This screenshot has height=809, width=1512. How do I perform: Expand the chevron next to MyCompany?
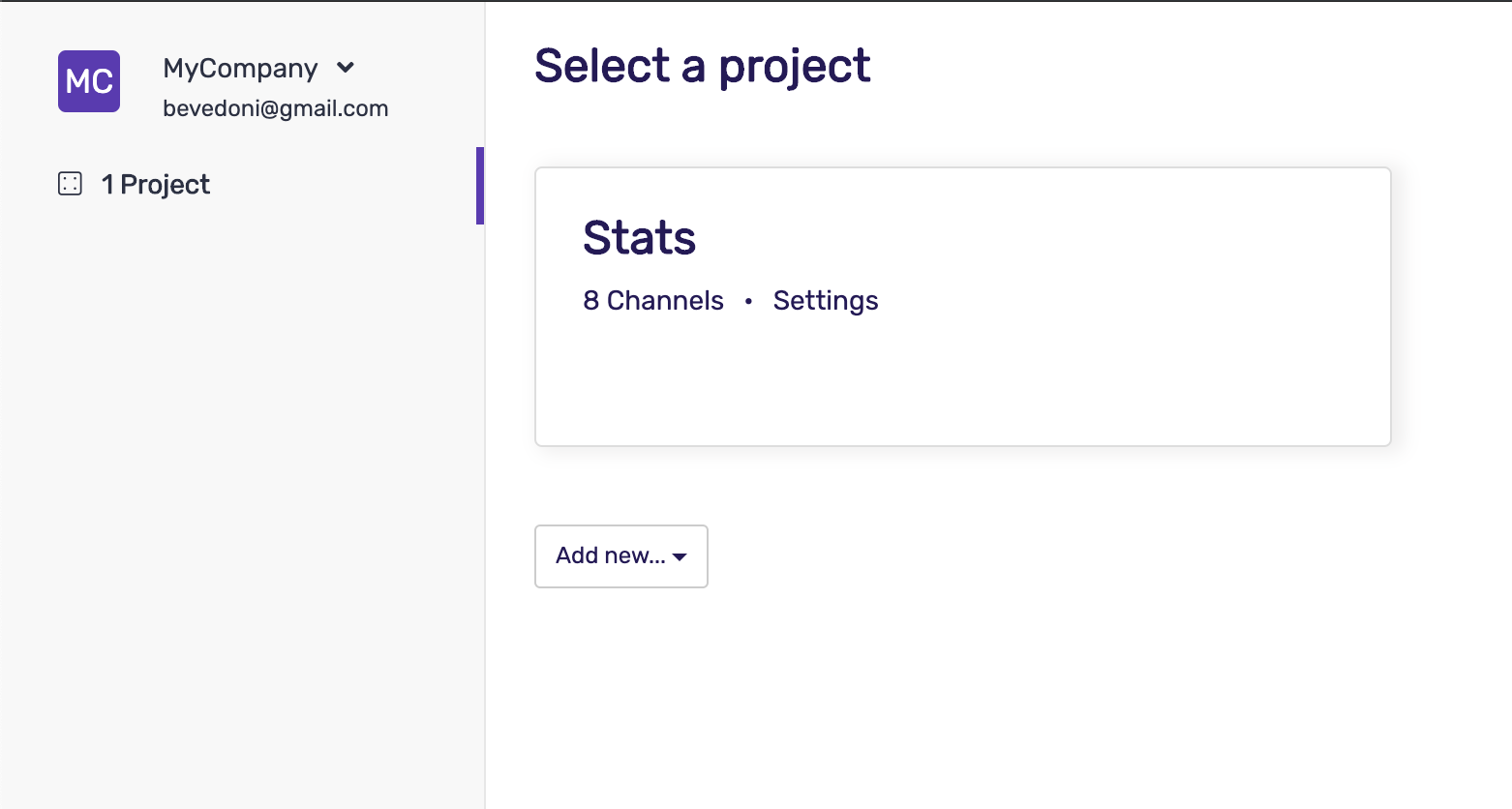click(346, 68)
